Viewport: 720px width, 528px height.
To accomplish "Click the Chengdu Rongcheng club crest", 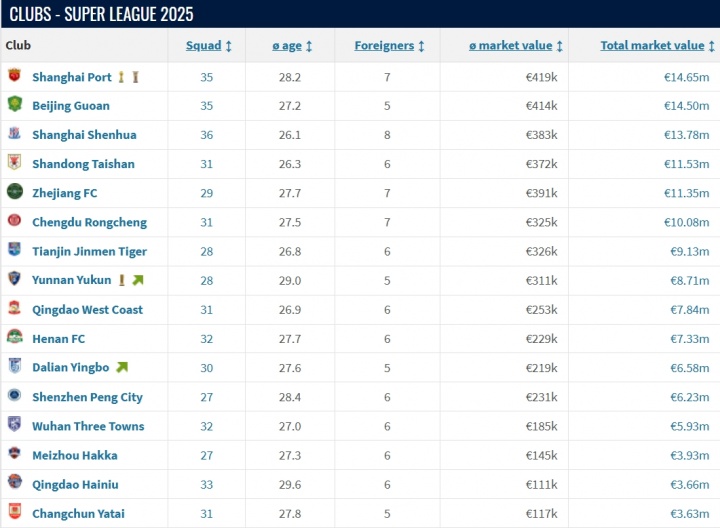I will (14, 222).
